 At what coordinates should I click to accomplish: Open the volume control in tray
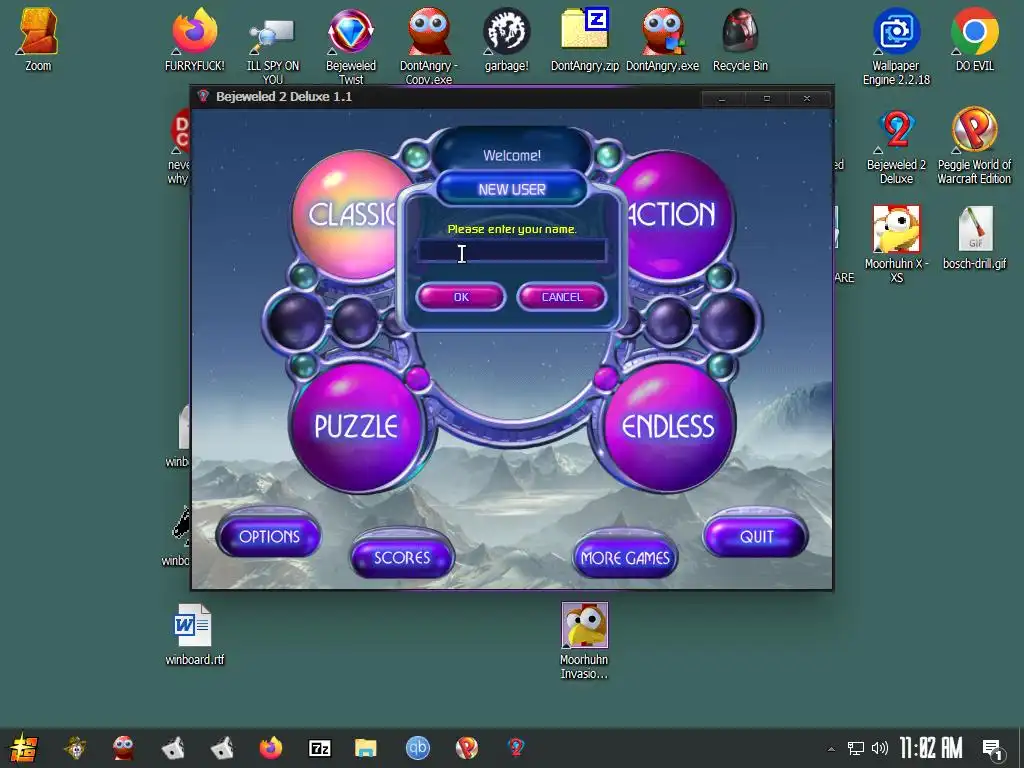click(x=880, y=748)
